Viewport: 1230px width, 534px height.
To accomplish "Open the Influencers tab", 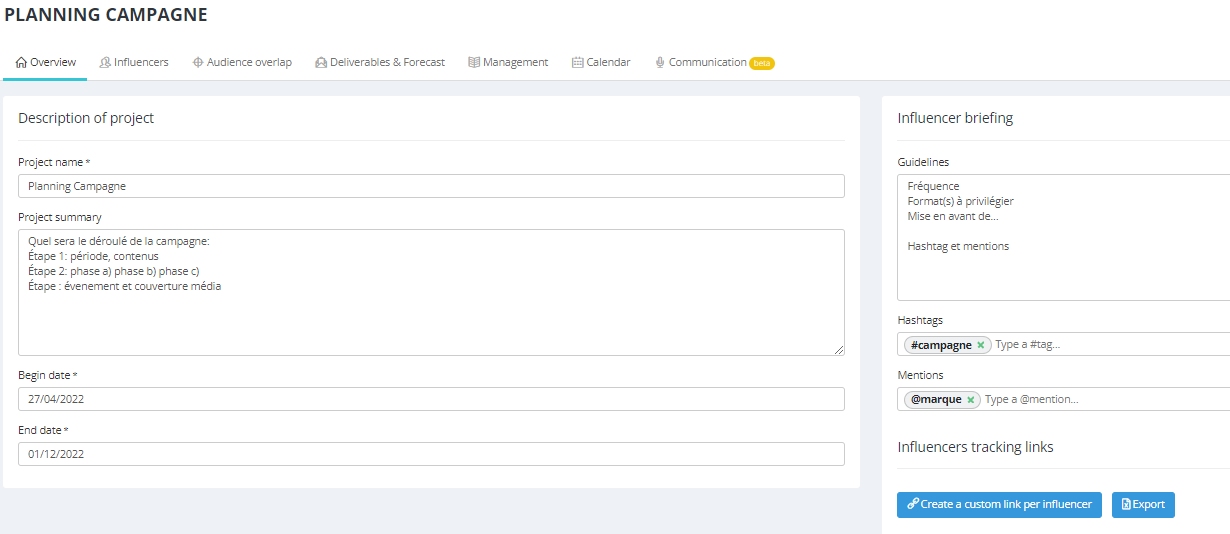I will coord(141,62).
